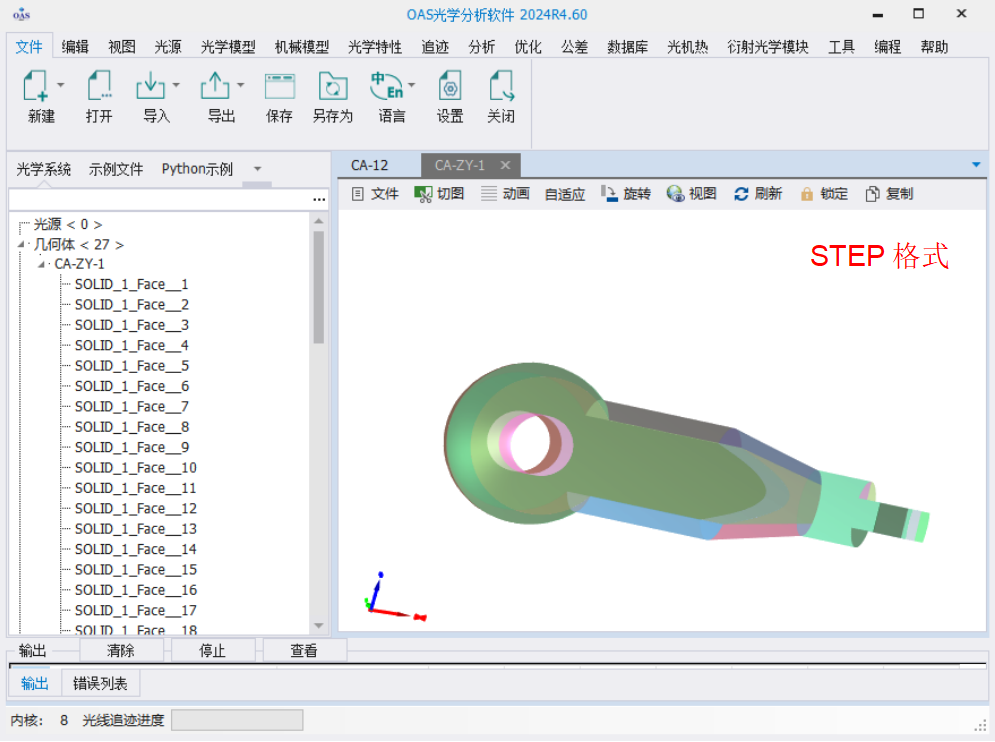Screen dimensions: 995x742
Task: Open the 新建 dropdown arrow
Action: tap(61, 84)
